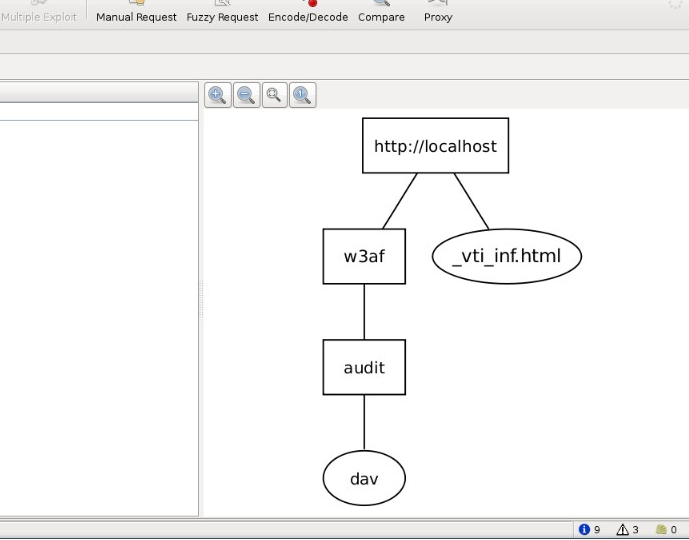The image size is (689, 540).
Task: Click the warning triangle vulnerabilities icon
Action: [622, 529]
